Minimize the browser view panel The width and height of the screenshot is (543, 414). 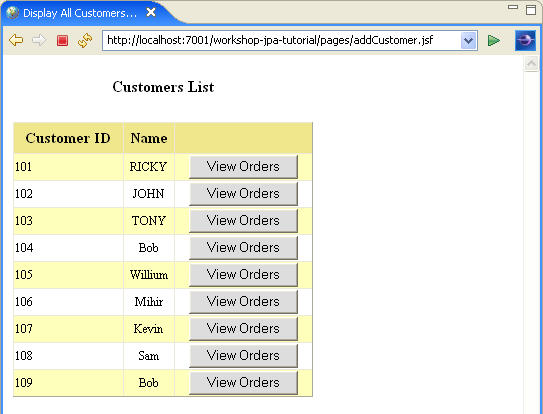pos(513,7)
